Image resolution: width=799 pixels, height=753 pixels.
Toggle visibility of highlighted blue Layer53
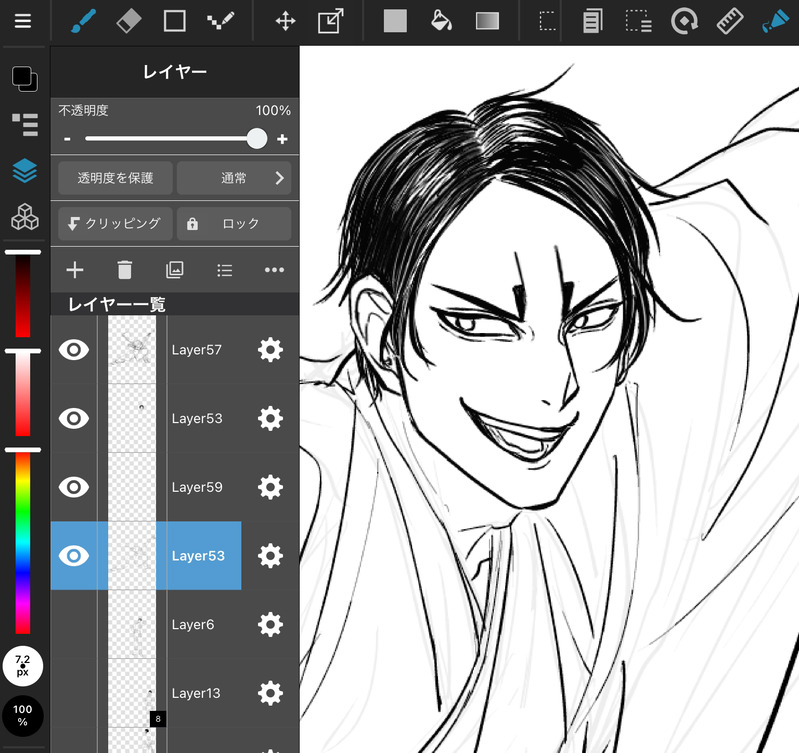74,555
